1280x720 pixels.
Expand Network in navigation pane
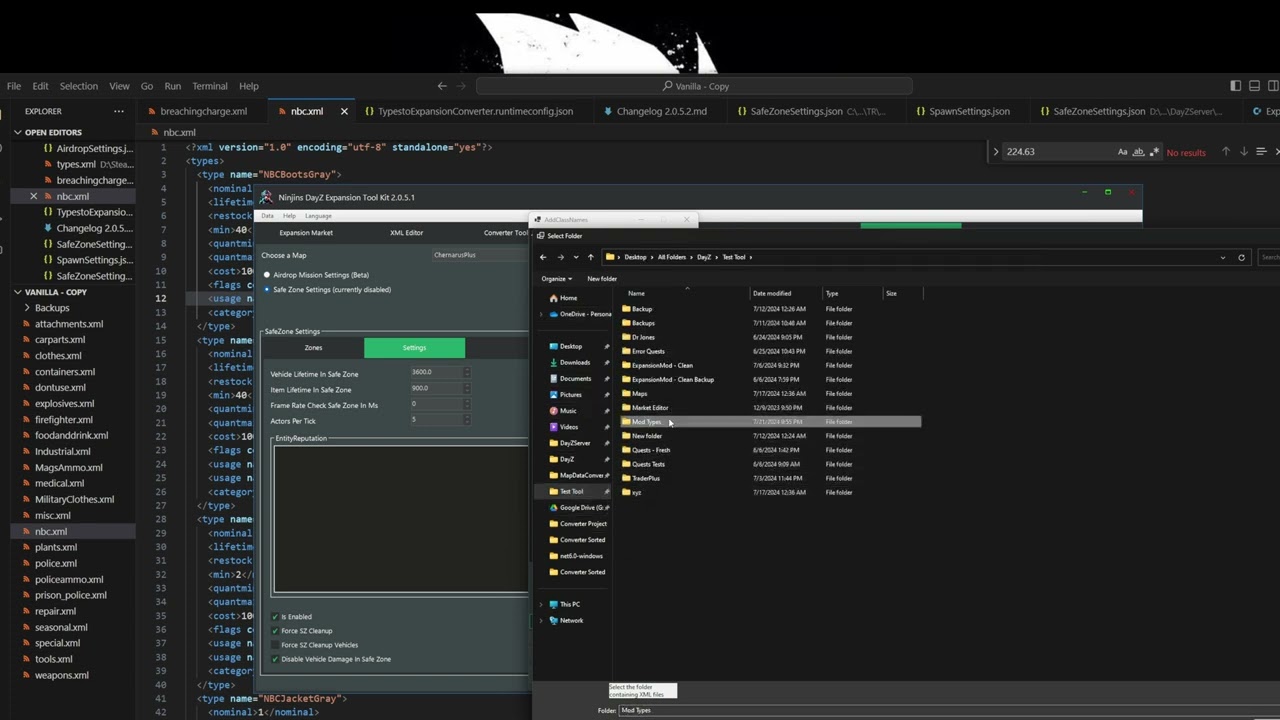(x=541, y=620)
